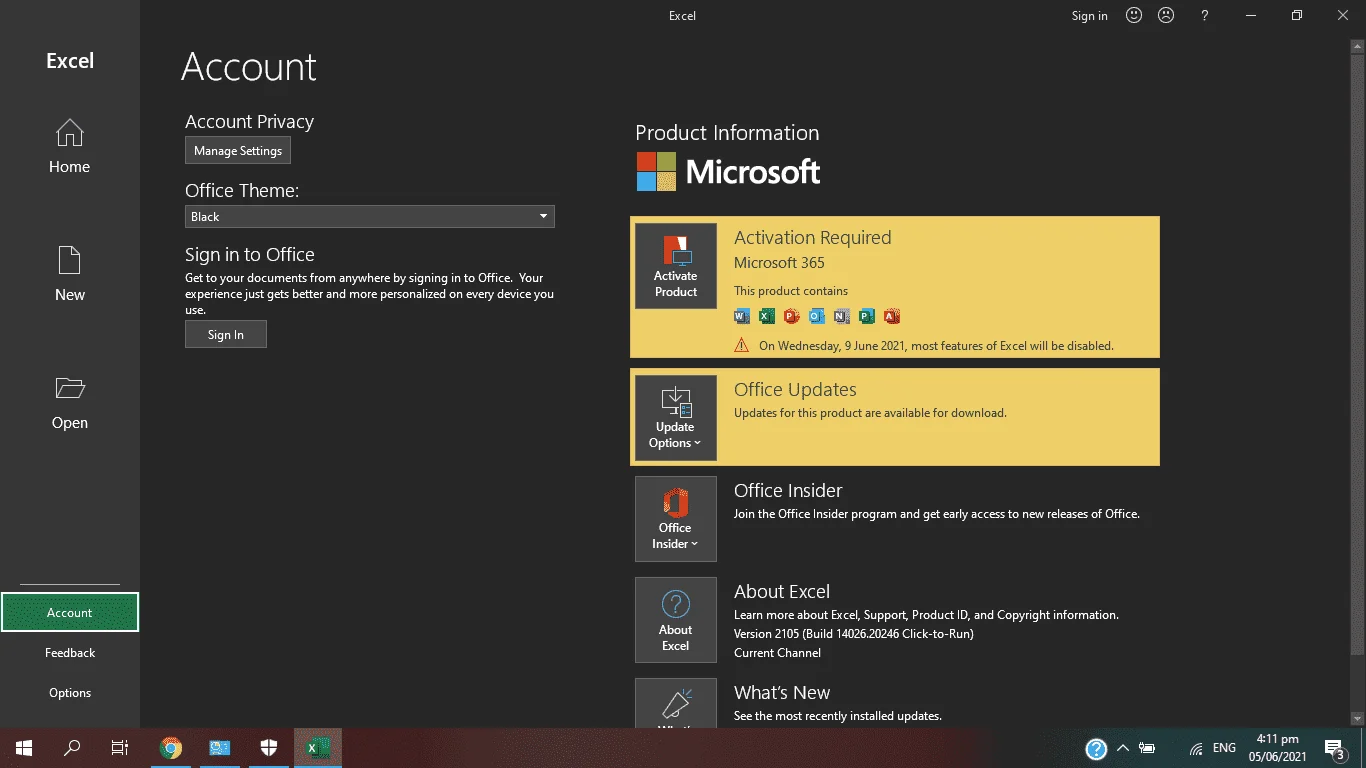This screenshot has height=768, width=1366.
Task: Select New in the Excel sidebar
Action: pos(70,274)
